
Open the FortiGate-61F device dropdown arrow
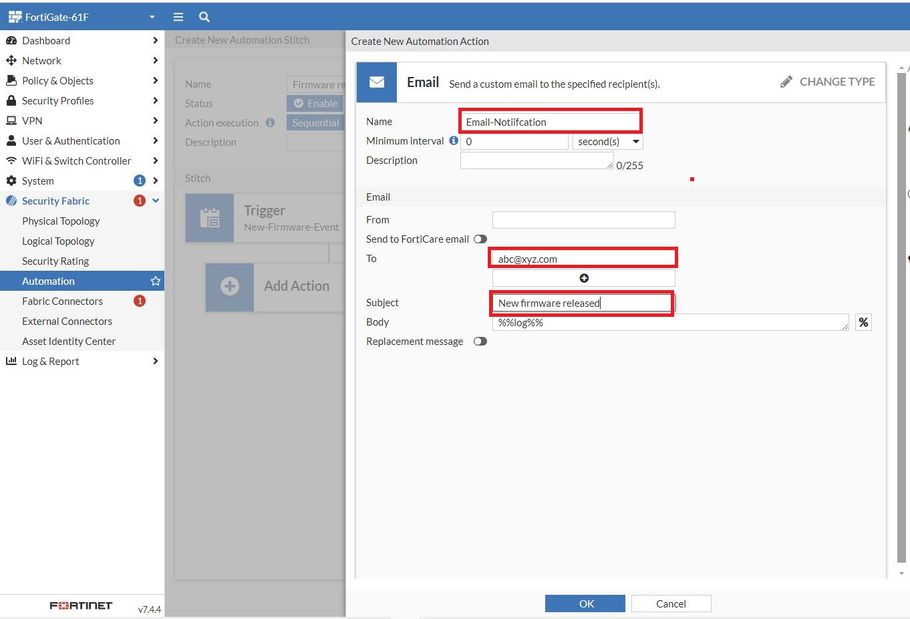pos(152,17)
